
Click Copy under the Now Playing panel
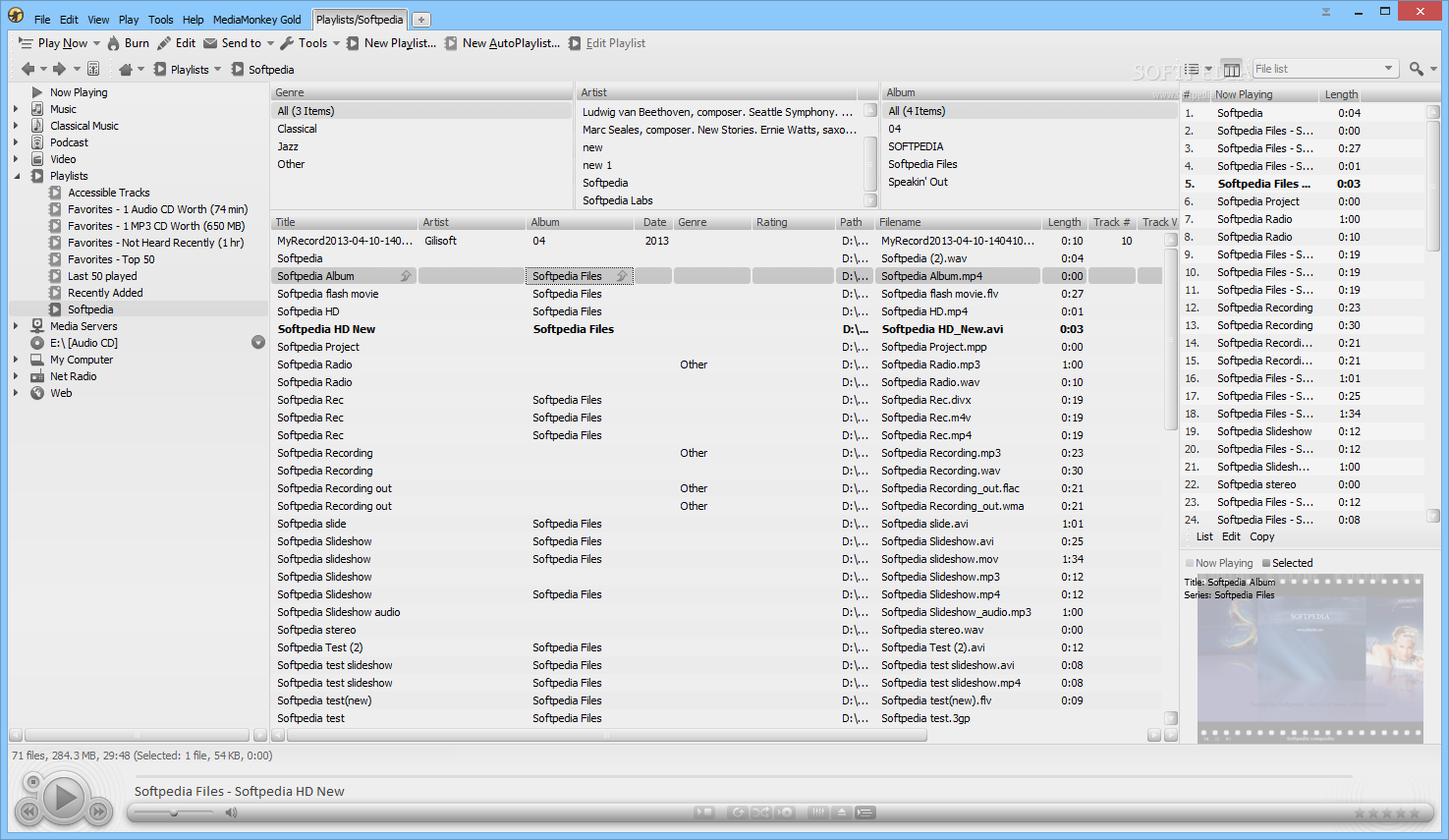click(1262, 536)
